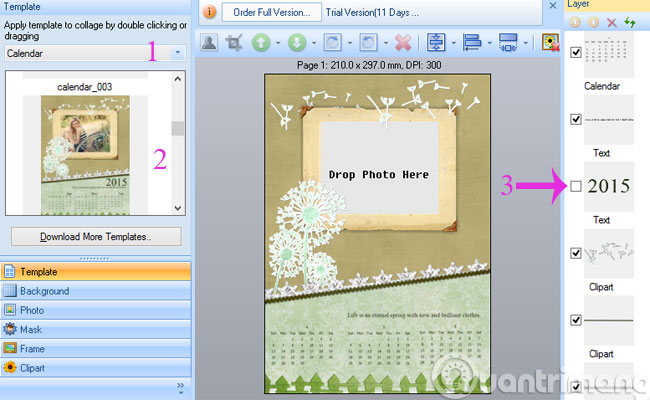Delete layer with red X in Layer panel
This screenshot has width=650, height=400.
tap(612, 22)
